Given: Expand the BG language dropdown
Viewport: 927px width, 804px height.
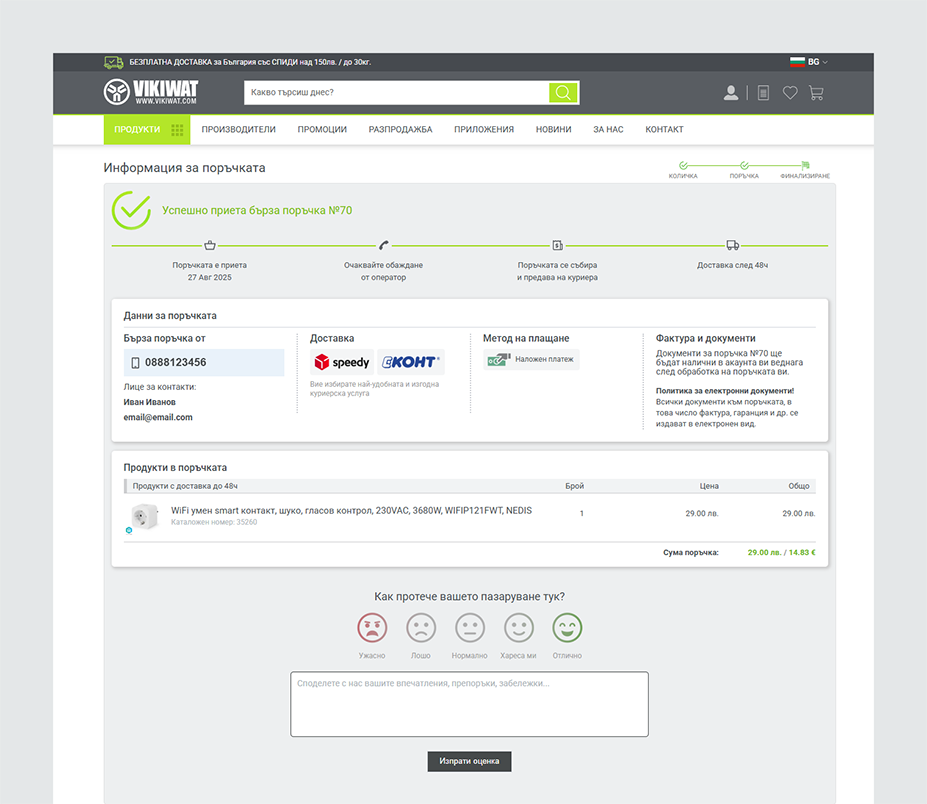Looking at the screenshot, I should pyautogui.click(x=809, y=62).
